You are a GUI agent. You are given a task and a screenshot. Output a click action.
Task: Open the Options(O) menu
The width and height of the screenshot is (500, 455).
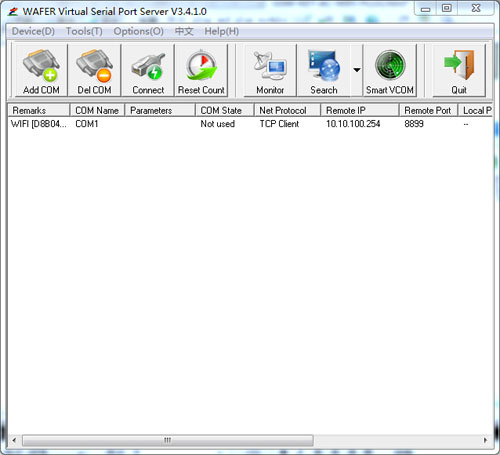138,31
